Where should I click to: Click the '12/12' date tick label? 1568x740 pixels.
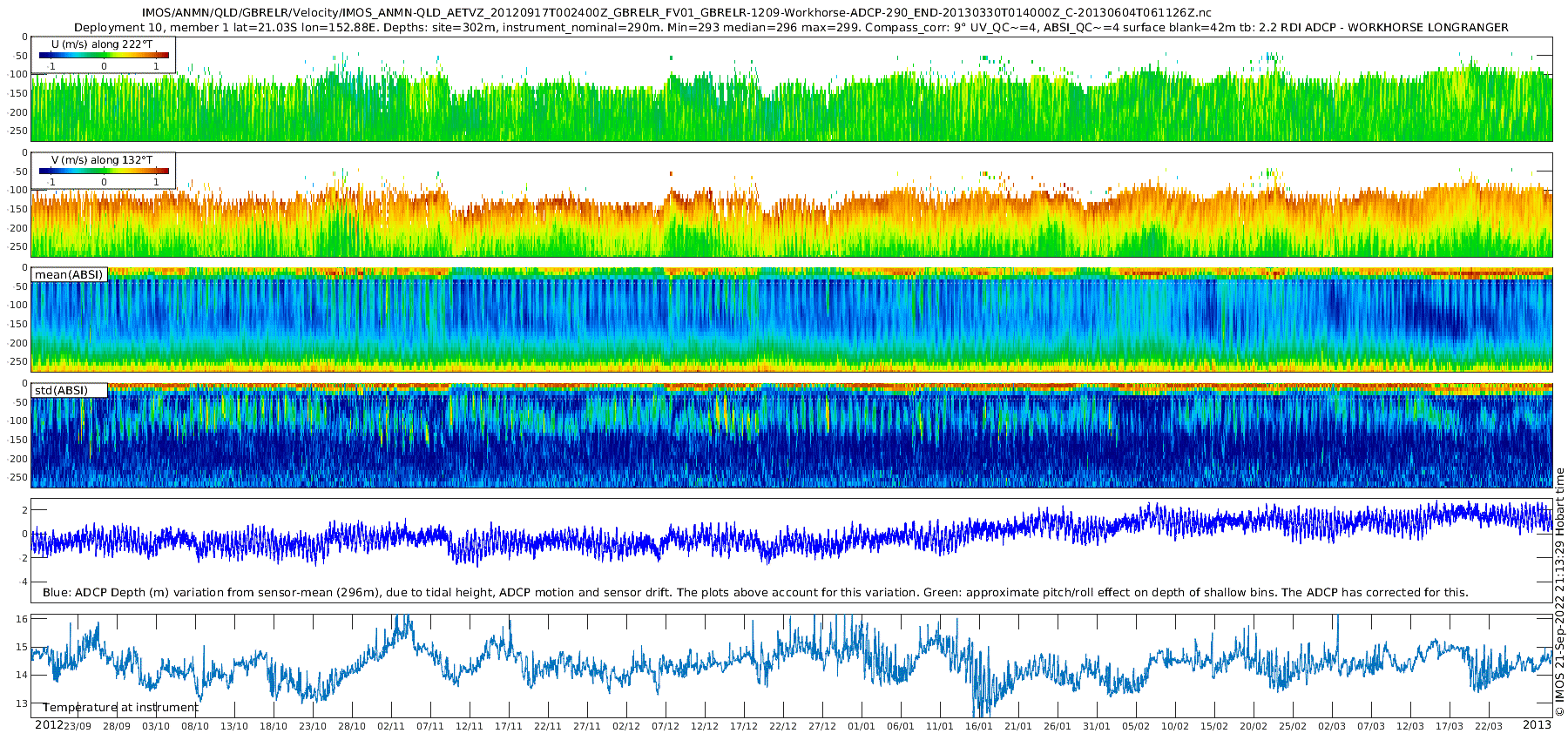[705, 726]
